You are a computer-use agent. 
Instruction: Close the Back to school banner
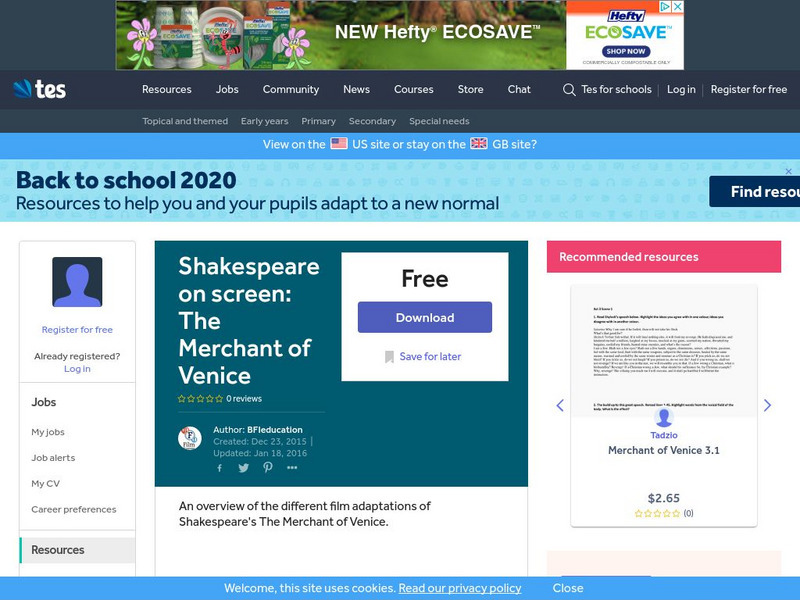tap(788, 171)
